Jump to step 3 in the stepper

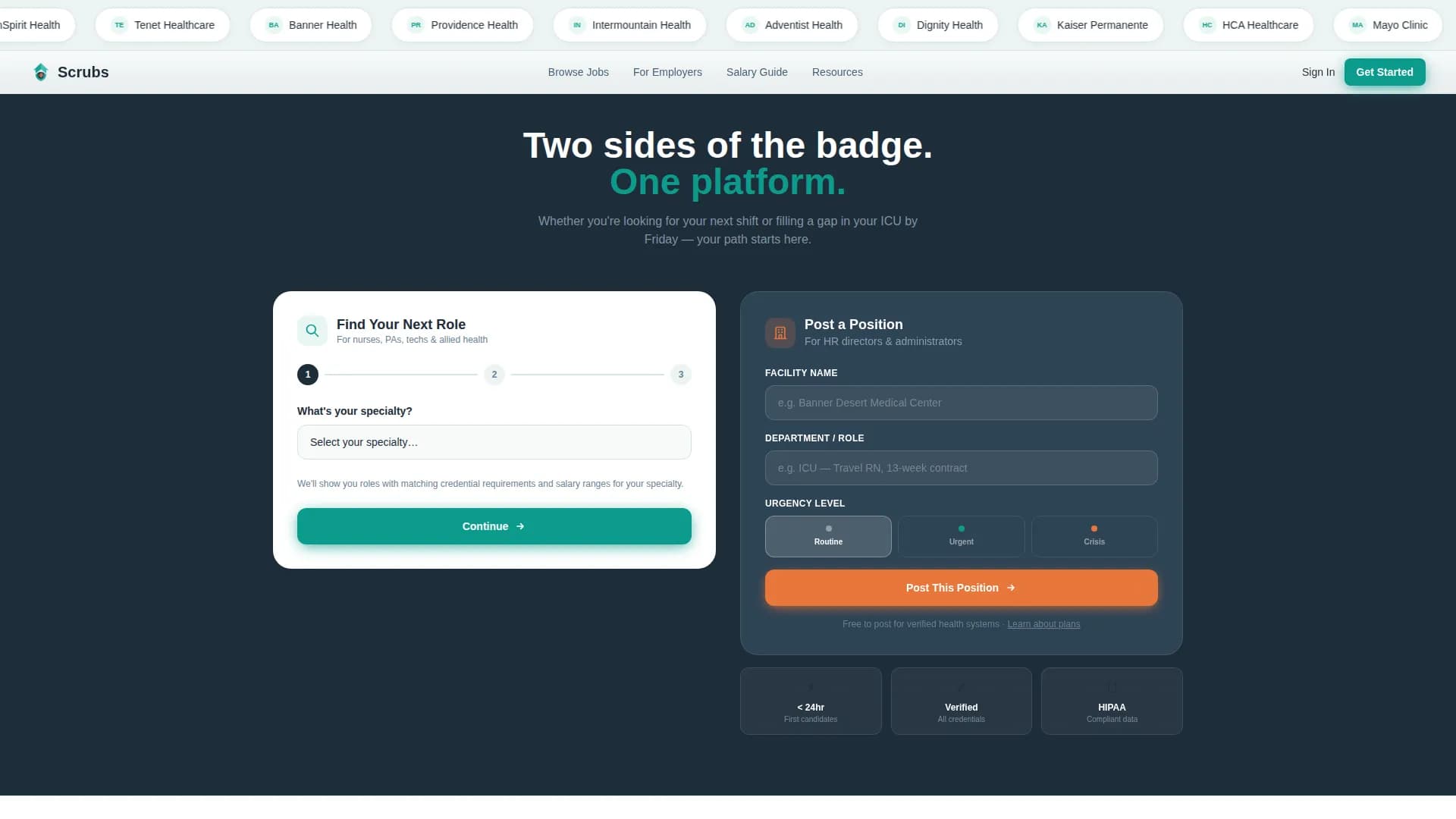coord(681,375)
